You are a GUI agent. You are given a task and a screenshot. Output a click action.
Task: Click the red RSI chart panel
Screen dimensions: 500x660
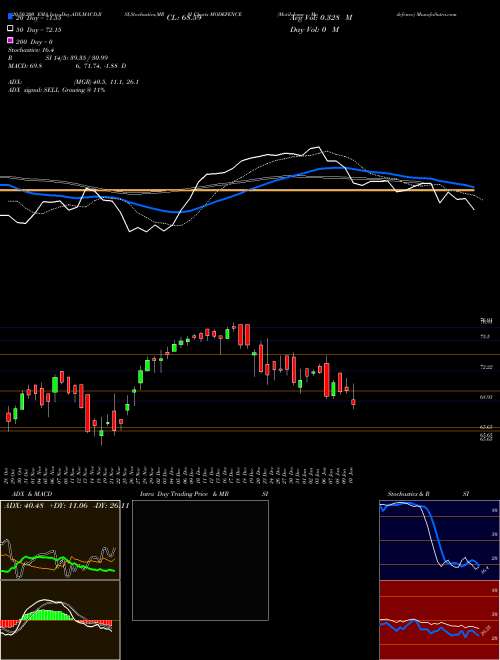(x=439, y=620)
